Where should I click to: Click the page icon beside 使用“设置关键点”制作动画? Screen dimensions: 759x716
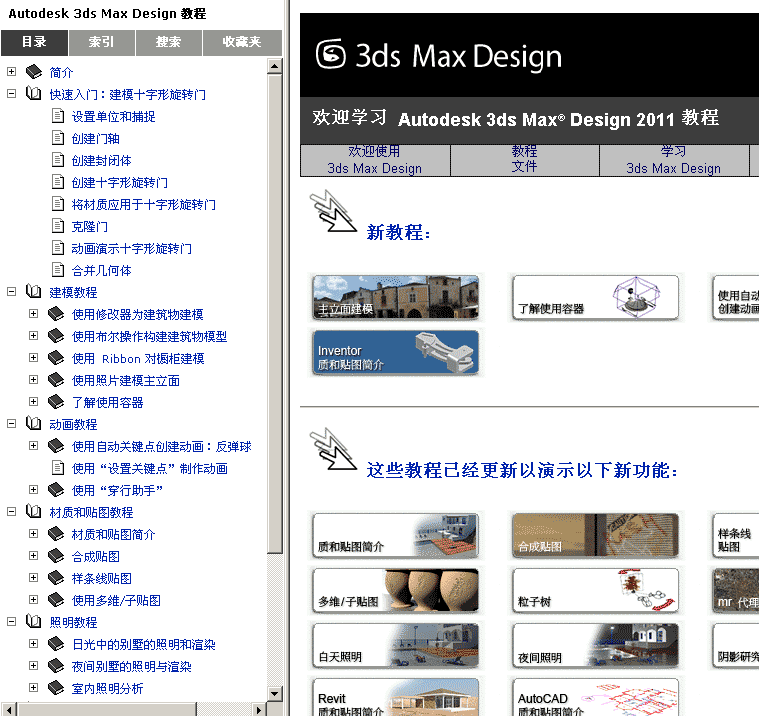[58, 468]
